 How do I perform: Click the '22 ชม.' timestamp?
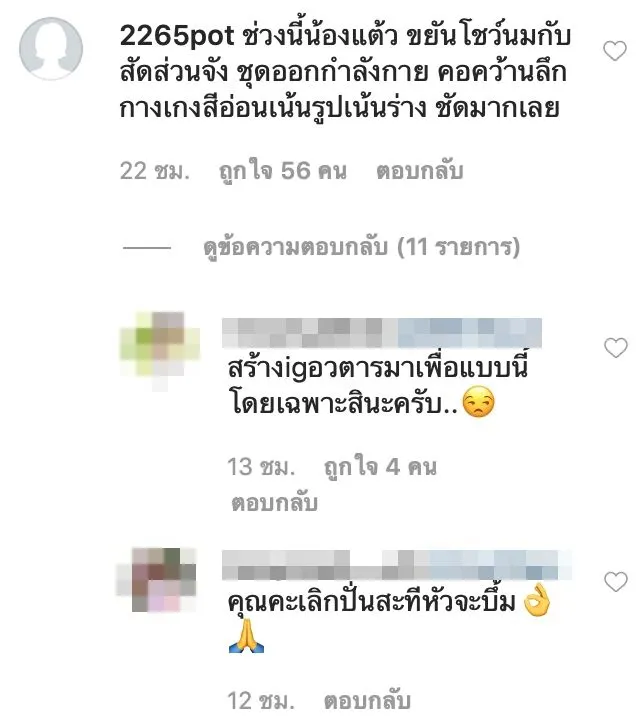[155, 171]
